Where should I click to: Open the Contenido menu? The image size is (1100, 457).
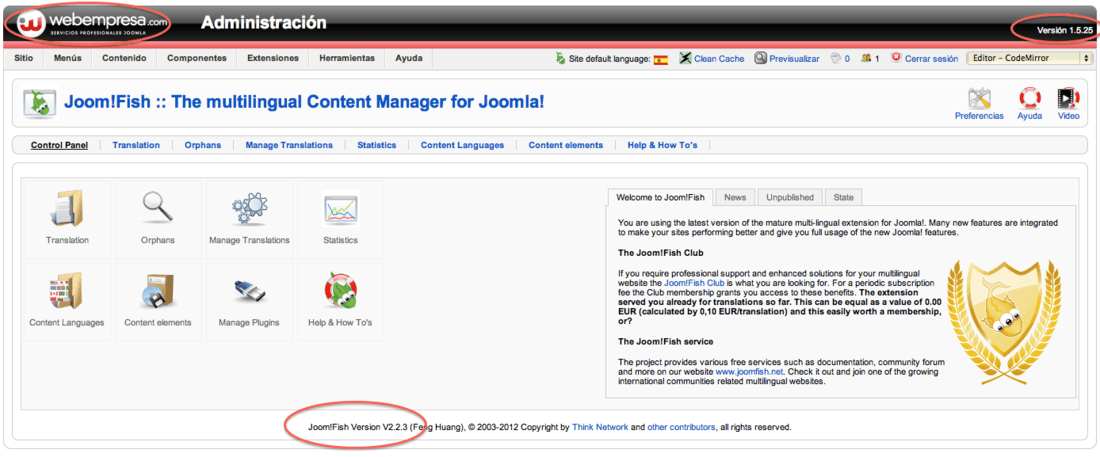pos(124,58)
